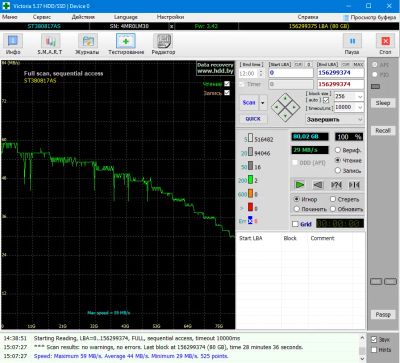Click the log panel scroll down arrow
This screenshot has height=363, width=400.
pyautogui.click(x=362, y=359)
